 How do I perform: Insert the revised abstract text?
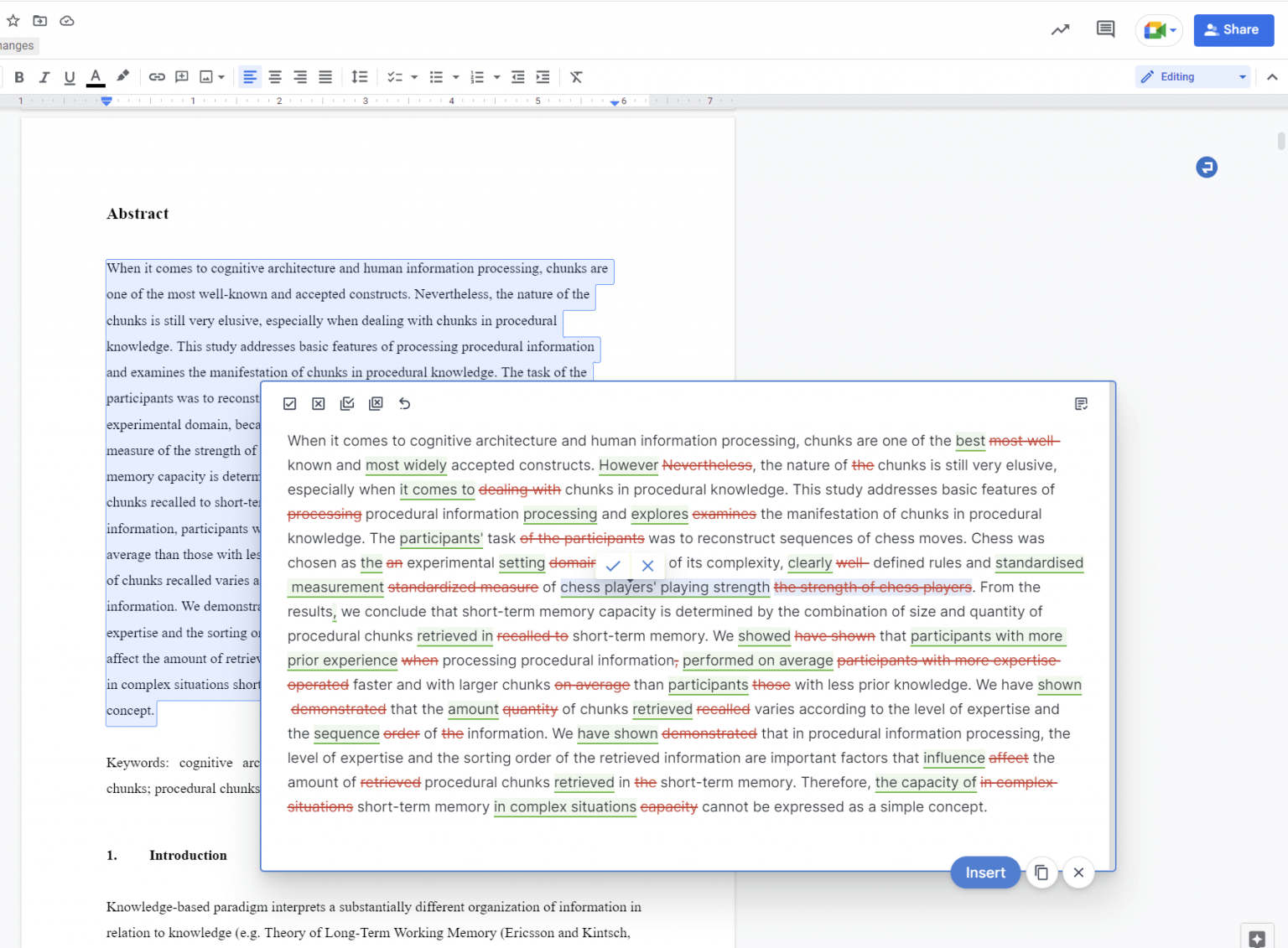(984, 873)
